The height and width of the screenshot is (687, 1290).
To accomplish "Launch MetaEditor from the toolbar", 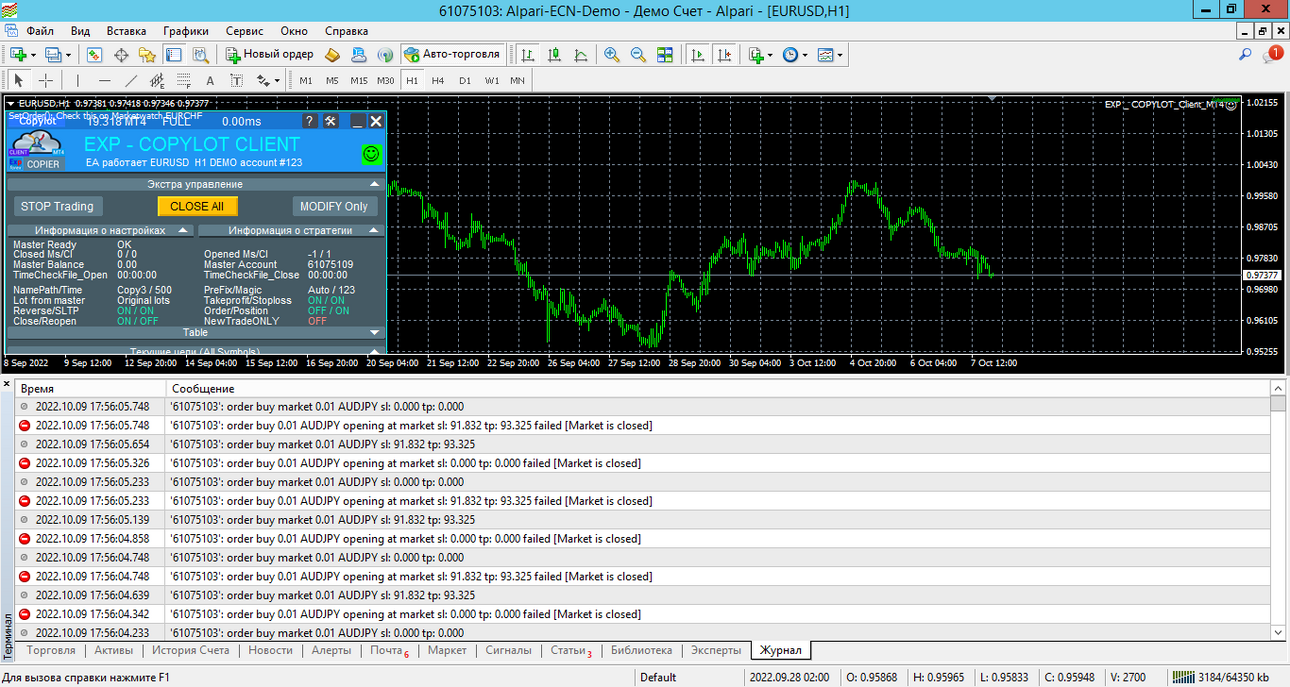I will click(334, 54).
